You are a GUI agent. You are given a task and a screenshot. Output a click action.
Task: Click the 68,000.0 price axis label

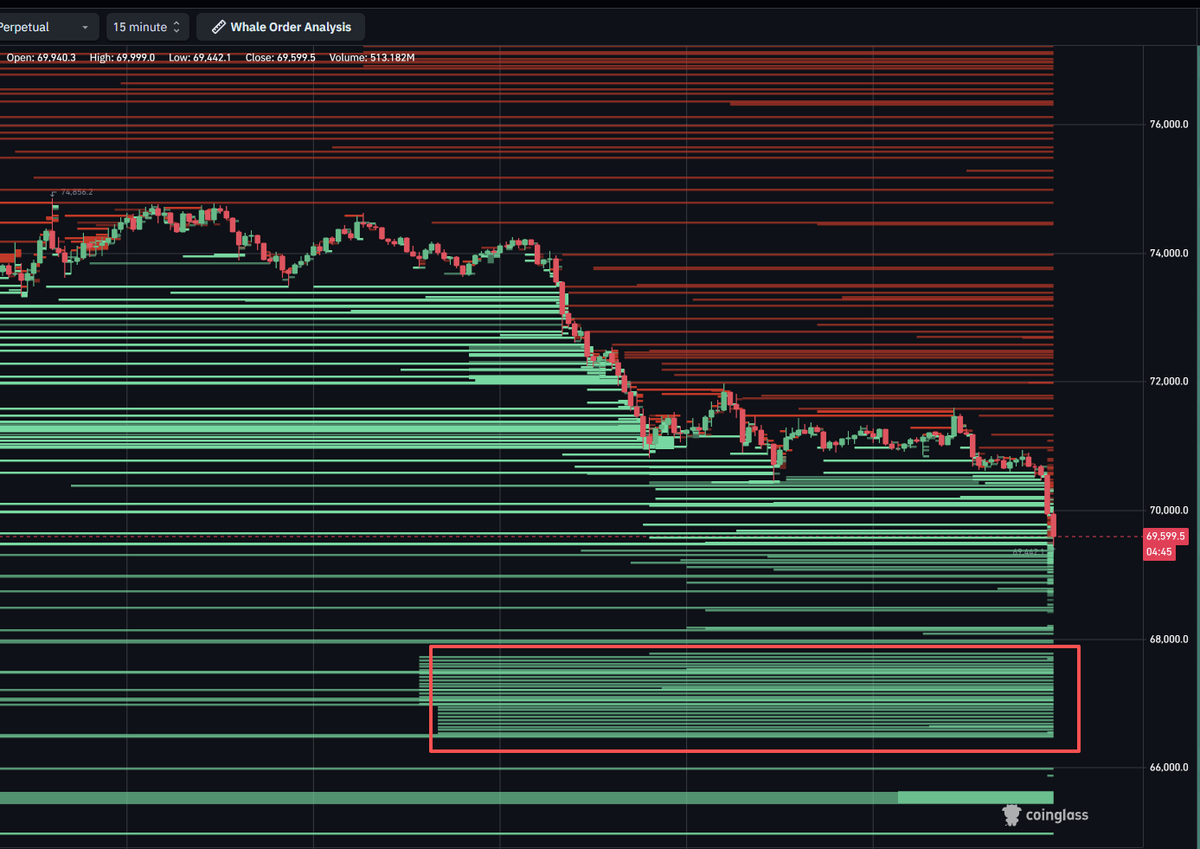tap(1168, 639)
